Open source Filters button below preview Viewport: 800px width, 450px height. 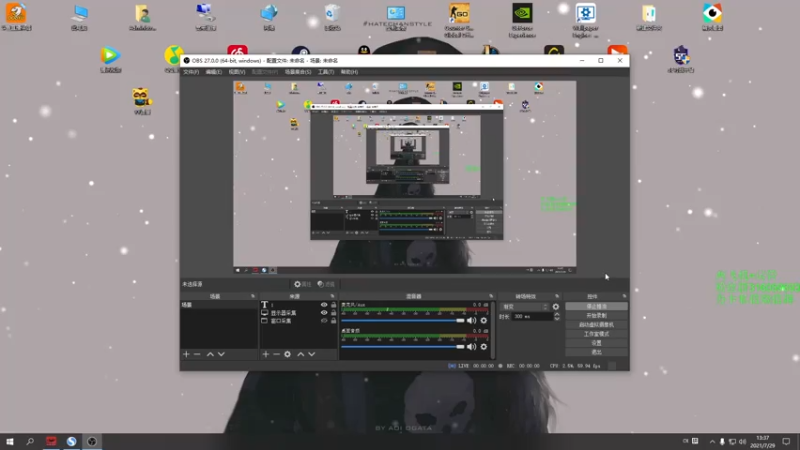(326, 284)
